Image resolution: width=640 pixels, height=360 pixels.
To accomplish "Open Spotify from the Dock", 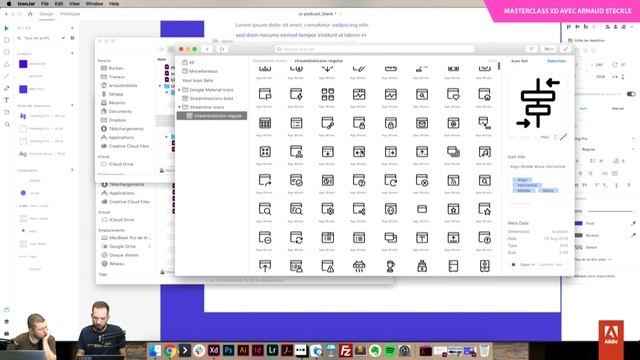I will click(390, 350).
